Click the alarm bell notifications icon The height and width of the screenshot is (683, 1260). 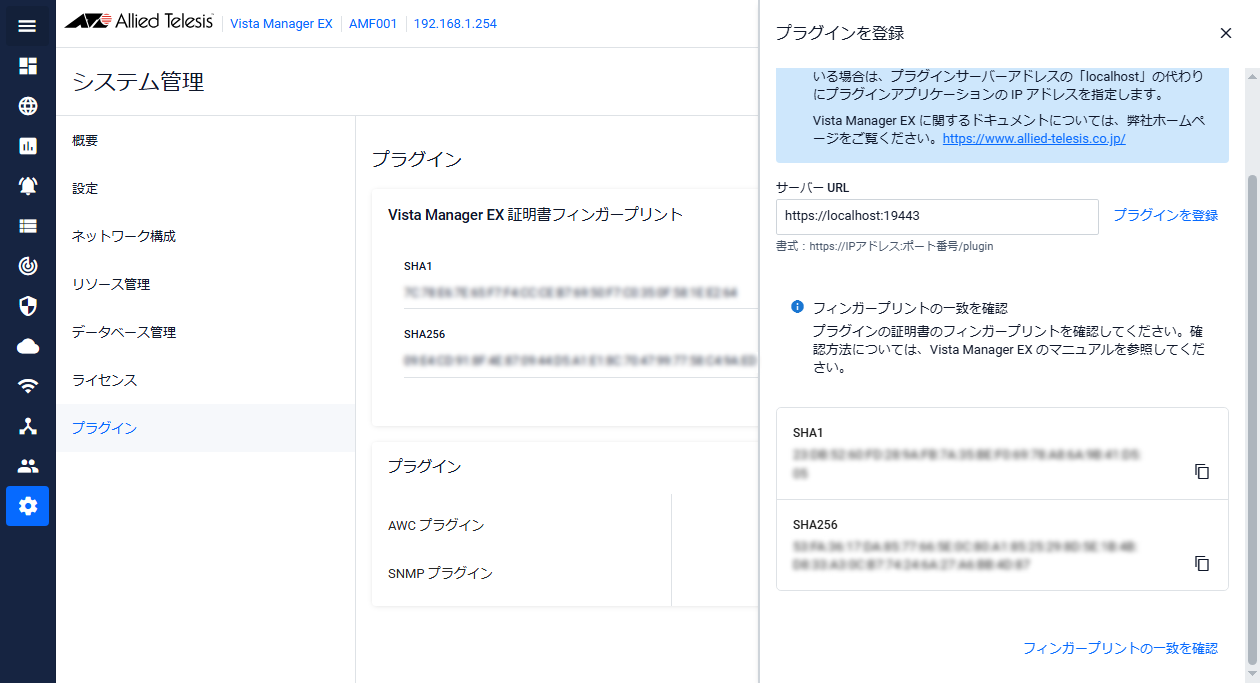(x=27, y=186)
